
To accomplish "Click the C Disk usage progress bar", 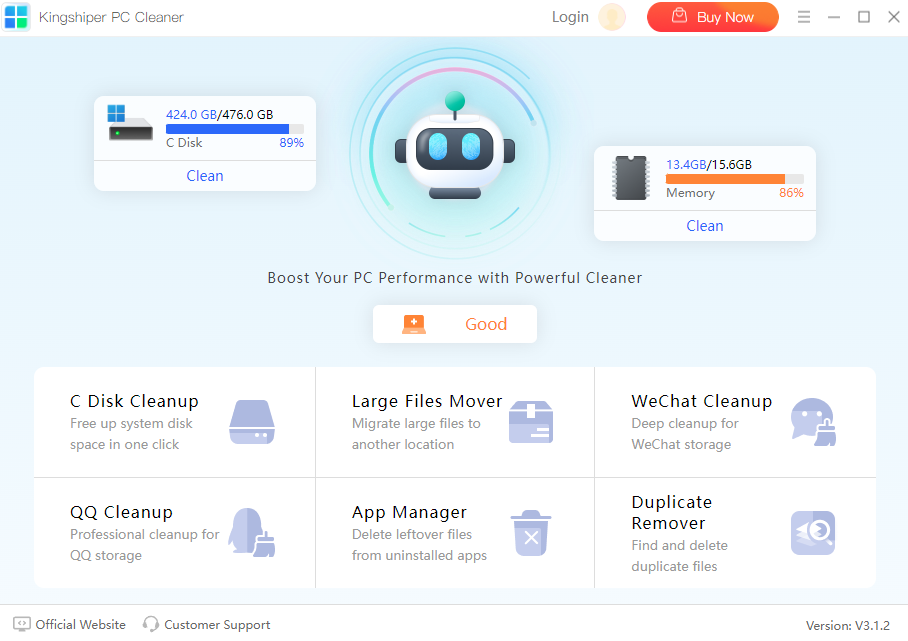I will (234, 129).
